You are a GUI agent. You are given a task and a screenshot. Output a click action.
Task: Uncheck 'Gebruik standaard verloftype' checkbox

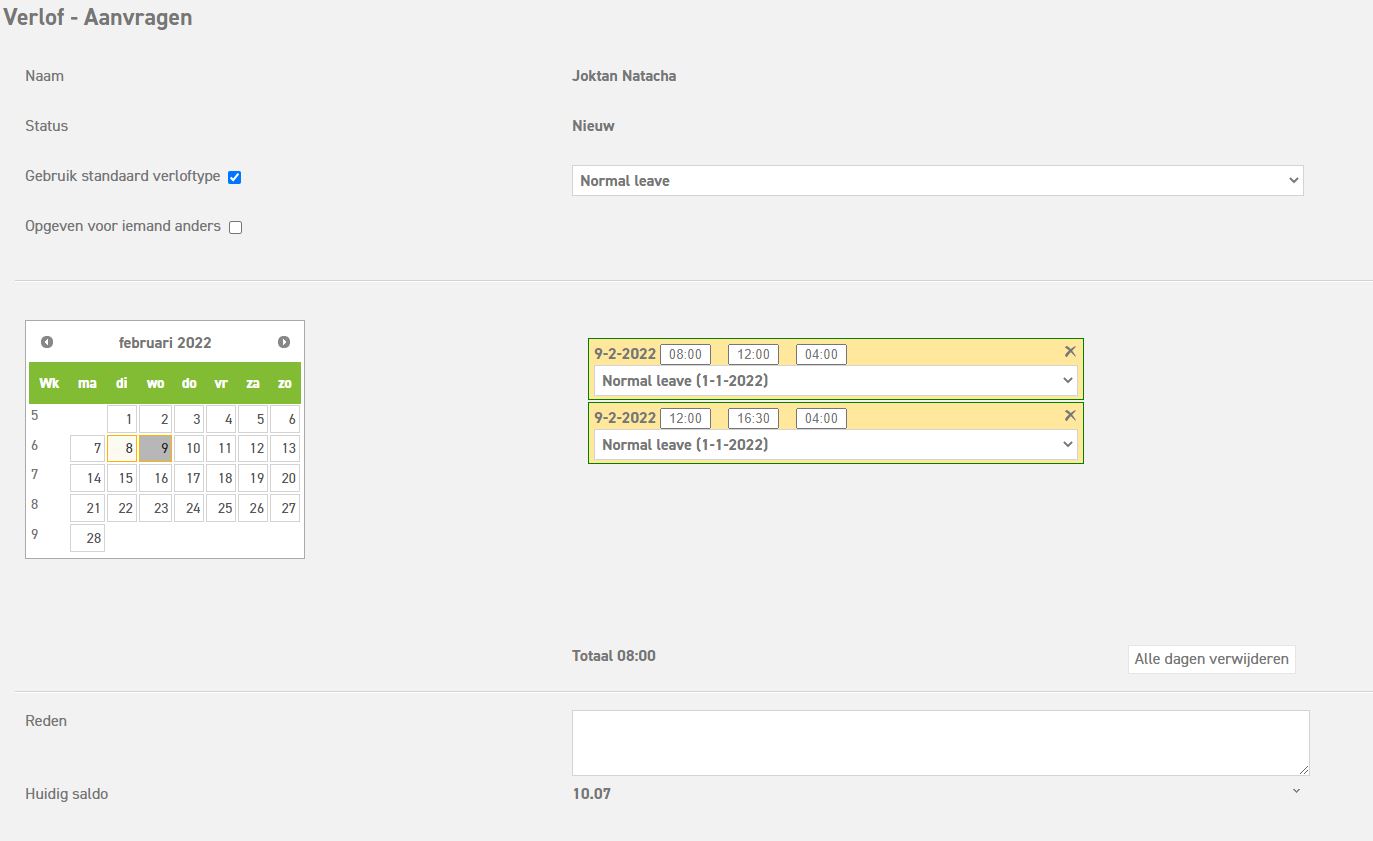(x=235, y=177)
